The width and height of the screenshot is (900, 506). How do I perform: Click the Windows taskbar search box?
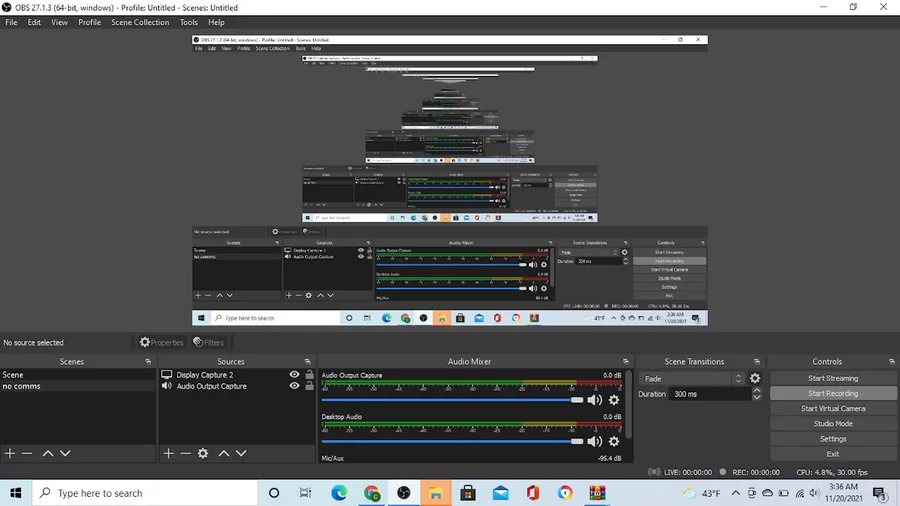pyautogui.click(x=145, y=493)
